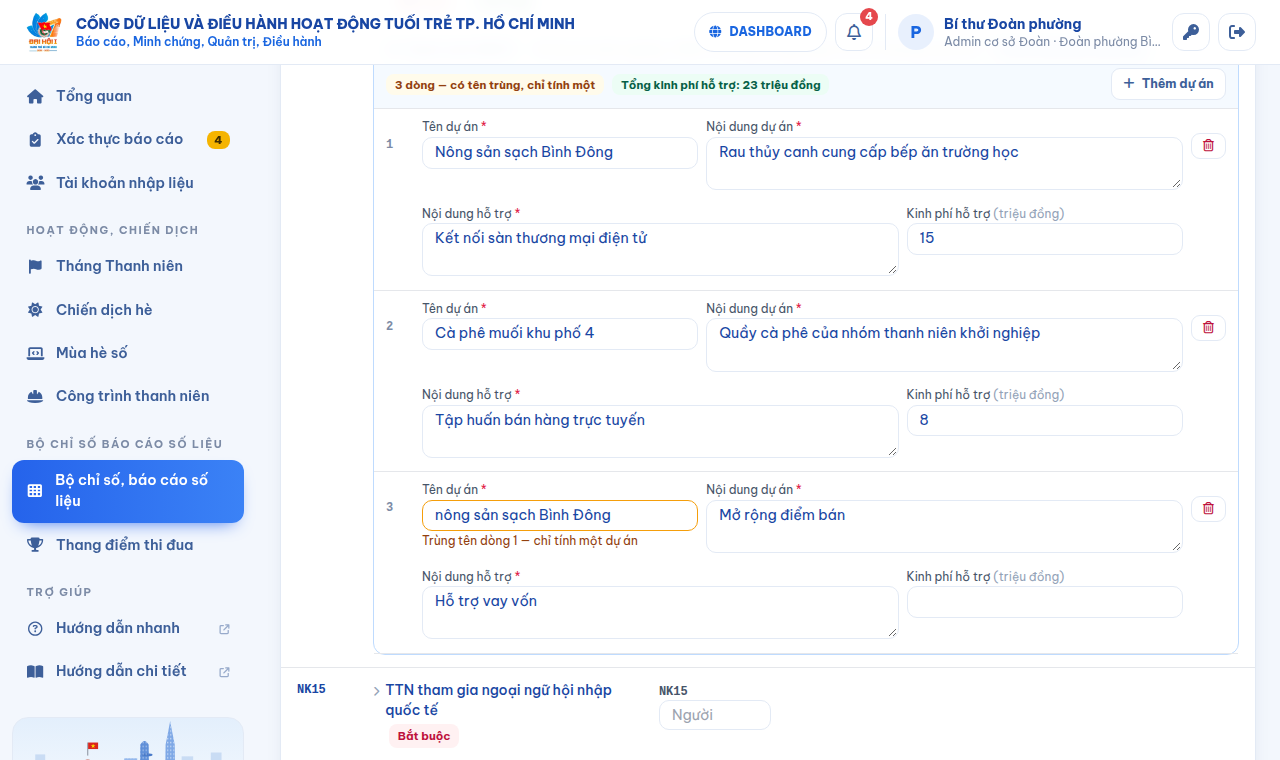Delete project row 'Nông sản sạch Bình Đông'
Screen dimensions: 1280x760
tap(1208, 146)
